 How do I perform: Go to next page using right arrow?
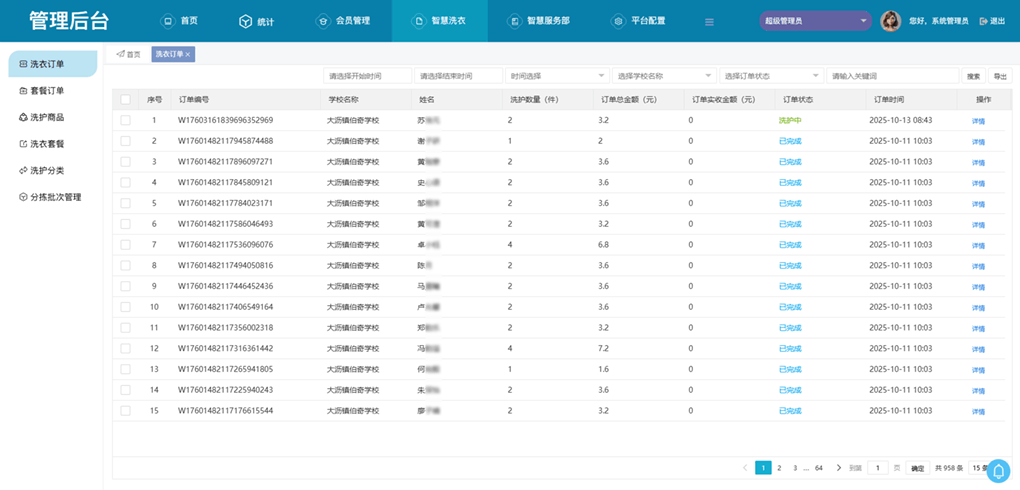click(x=838, y=467)
